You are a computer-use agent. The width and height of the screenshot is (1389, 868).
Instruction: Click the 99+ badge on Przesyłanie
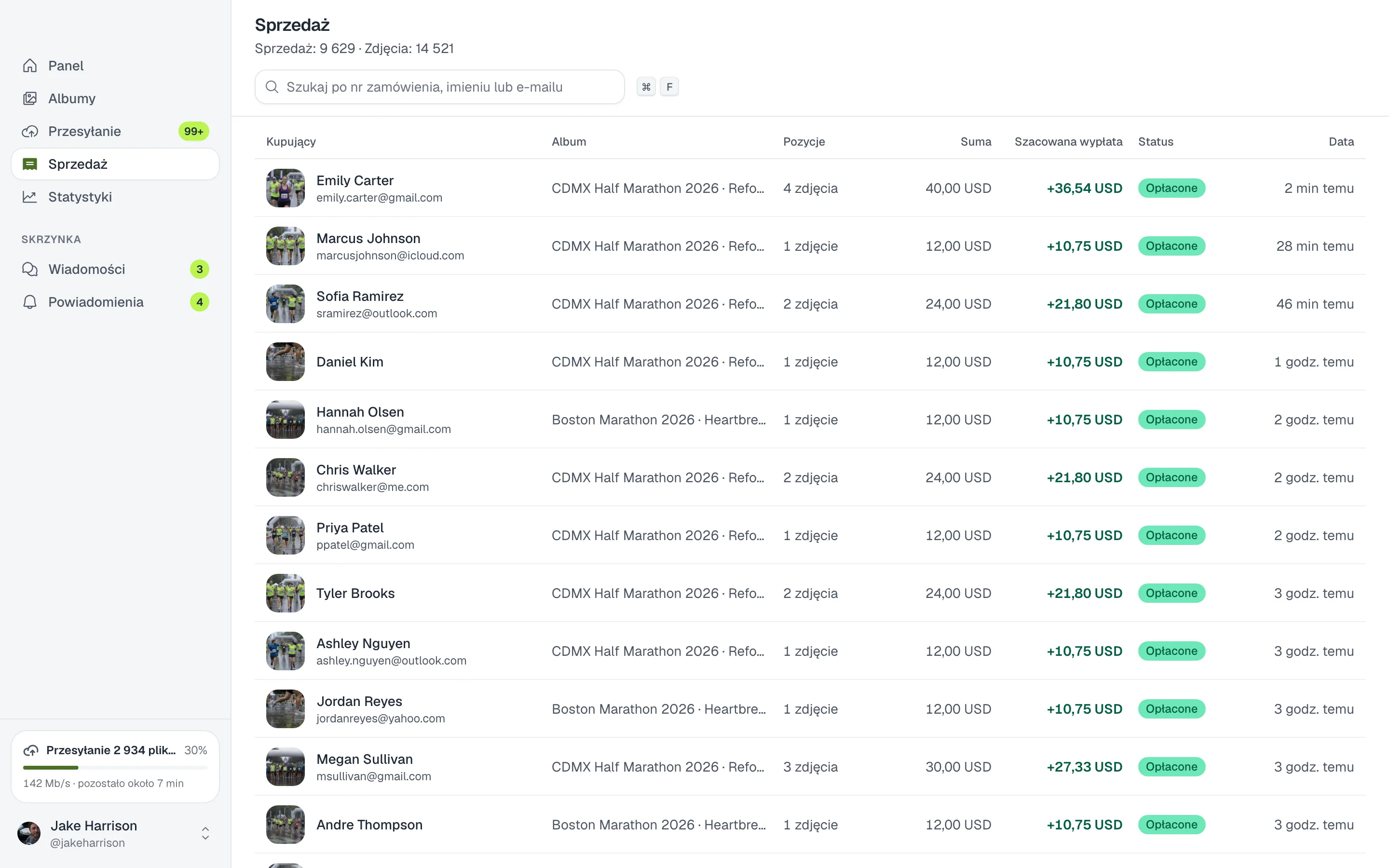[193, 132]
